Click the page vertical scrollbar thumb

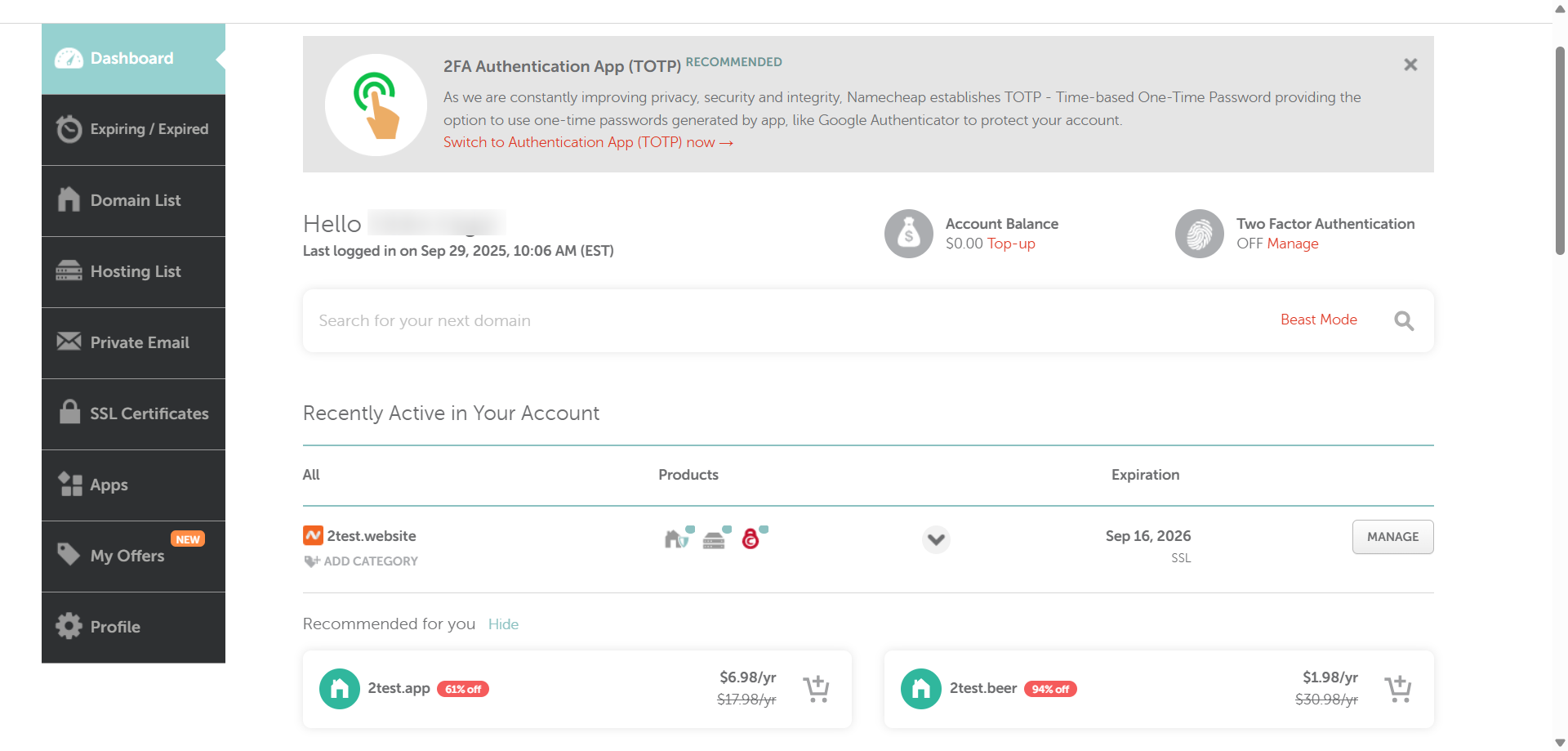coord(1560,151)
